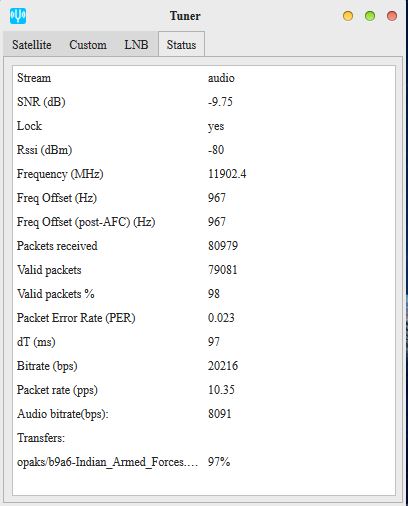Image resolution: width=408 pixels, height=506 pixels.
Task: Click the Audio bitrate(bps) row
Action: (204, 414)
